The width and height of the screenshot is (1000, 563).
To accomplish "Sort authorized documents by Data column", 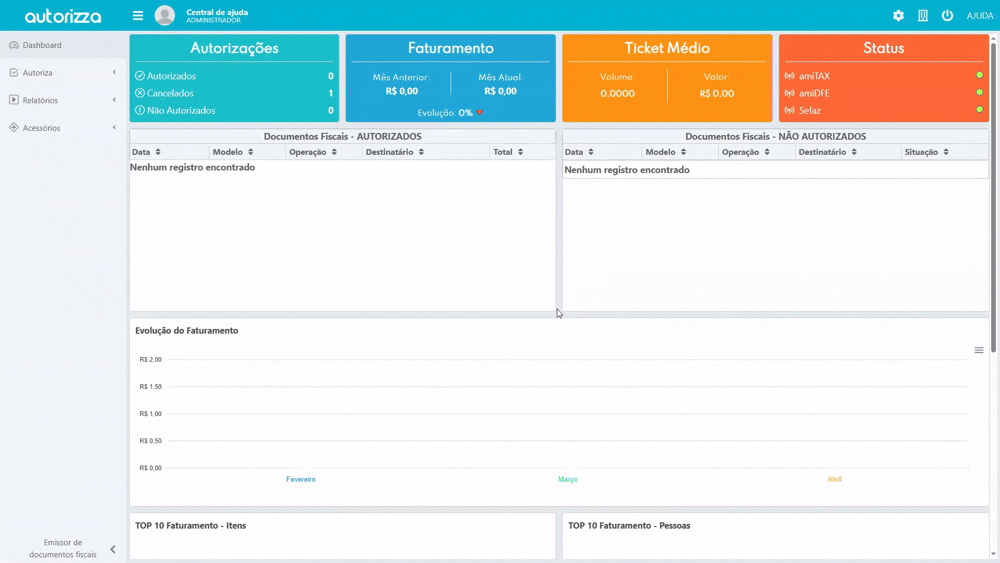I will tap(146, 152).
